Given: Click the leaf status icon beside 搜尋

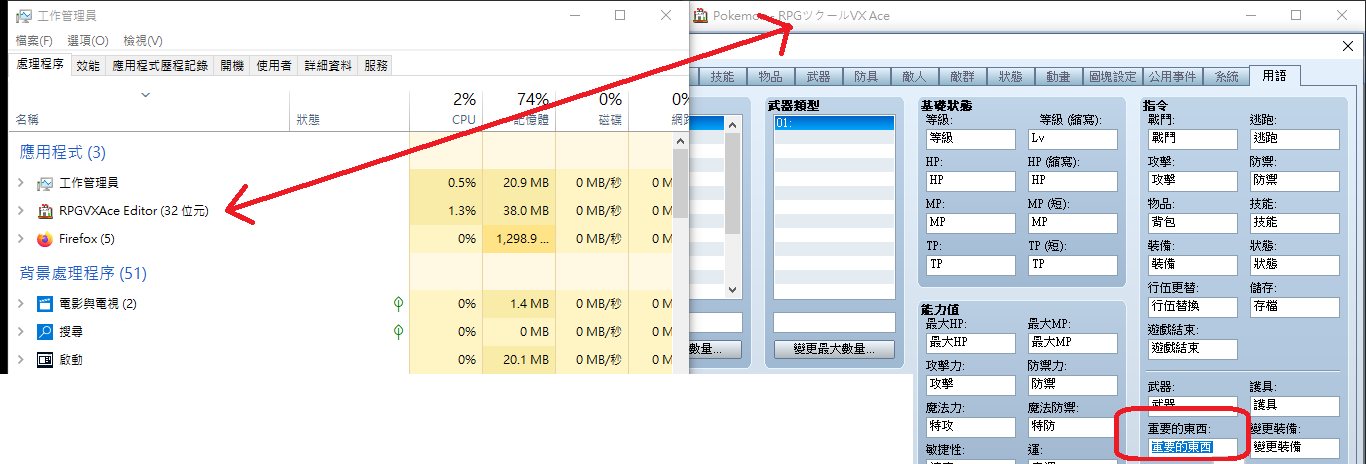Looking at the screenshot, I should 398,330.
